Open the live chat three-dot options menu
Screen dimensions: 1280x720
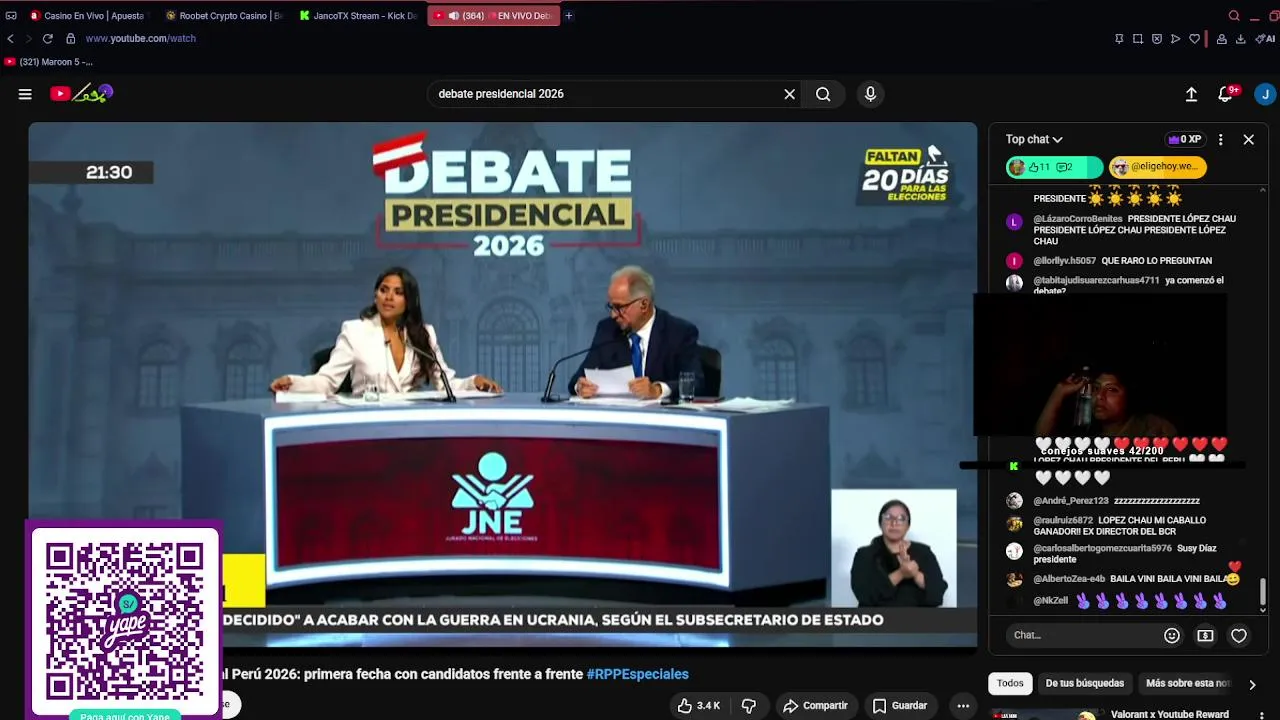coord(1220,140)
